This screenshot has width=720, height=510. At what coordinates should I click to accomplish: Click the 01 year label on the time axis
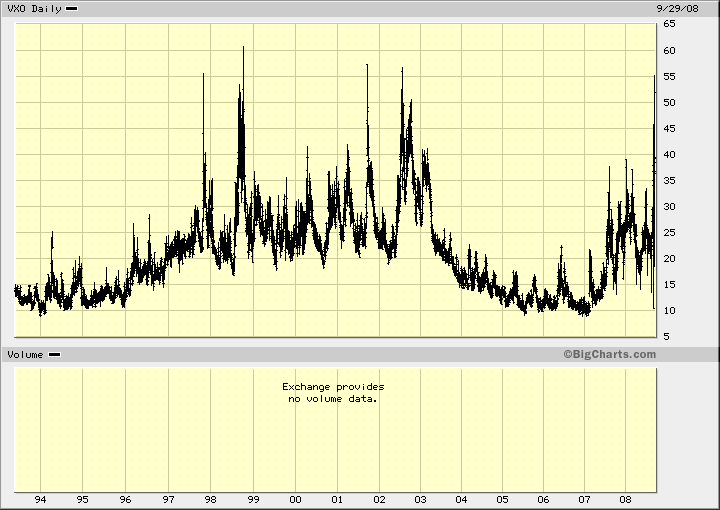click(x=337, y=500)
